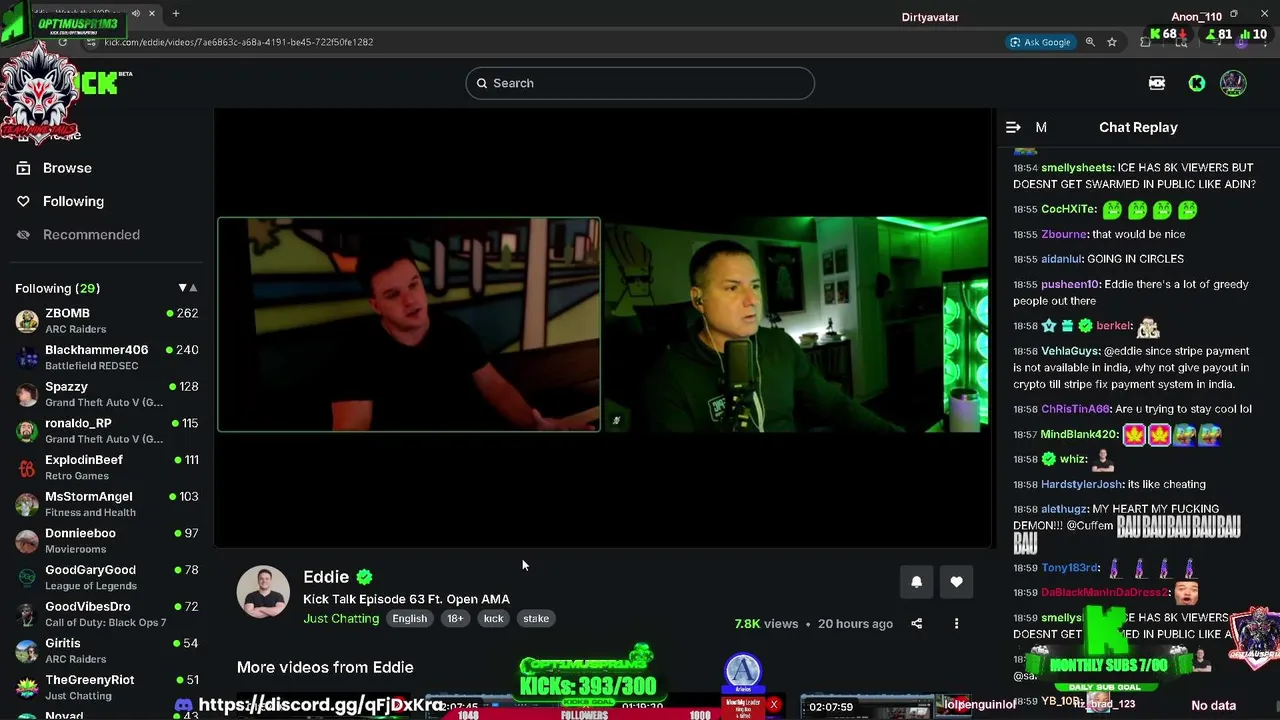Close the current browser tab
Image resolution: width=1280 pixels, height=720 pixels.
[152, 14]
